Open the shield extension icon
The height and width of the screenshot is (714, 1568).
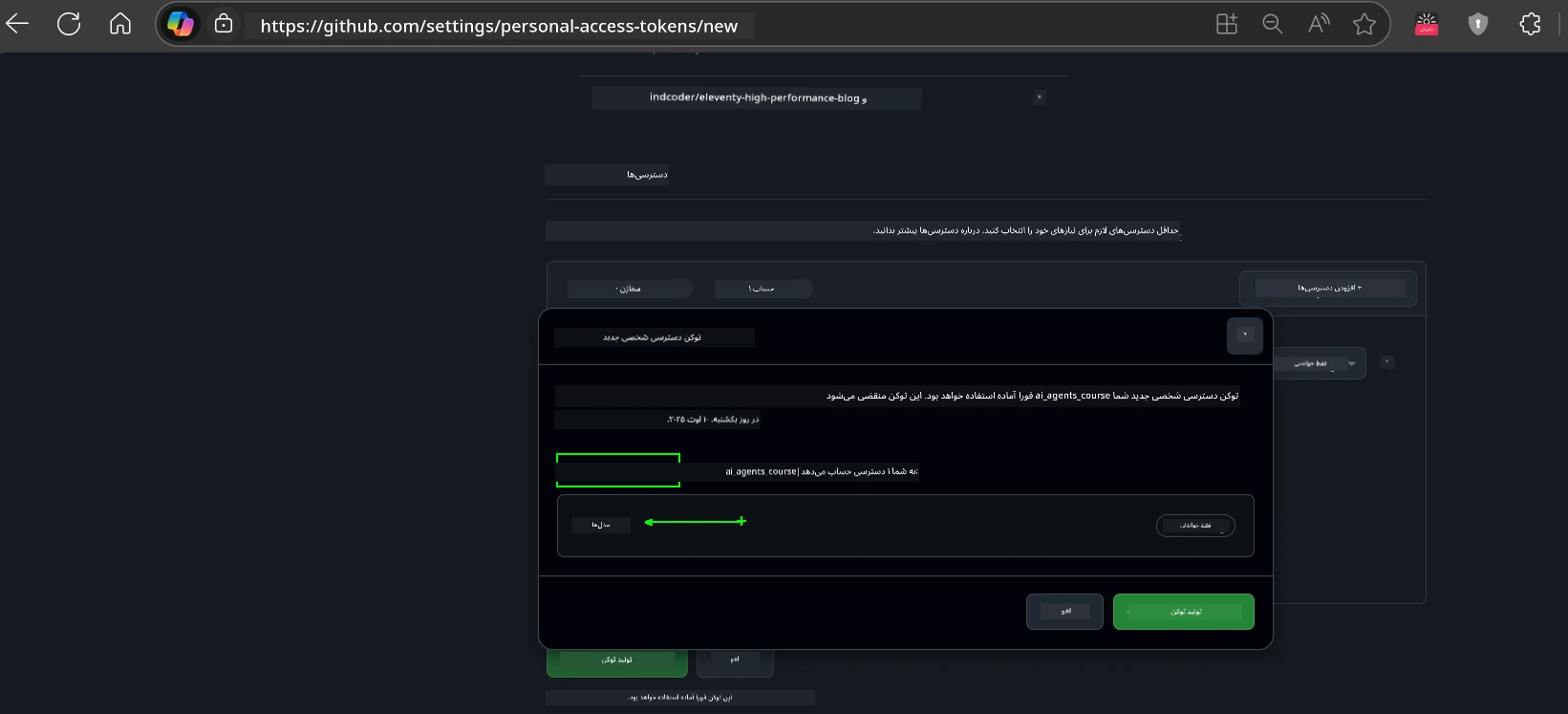(x=1478, y=25)
